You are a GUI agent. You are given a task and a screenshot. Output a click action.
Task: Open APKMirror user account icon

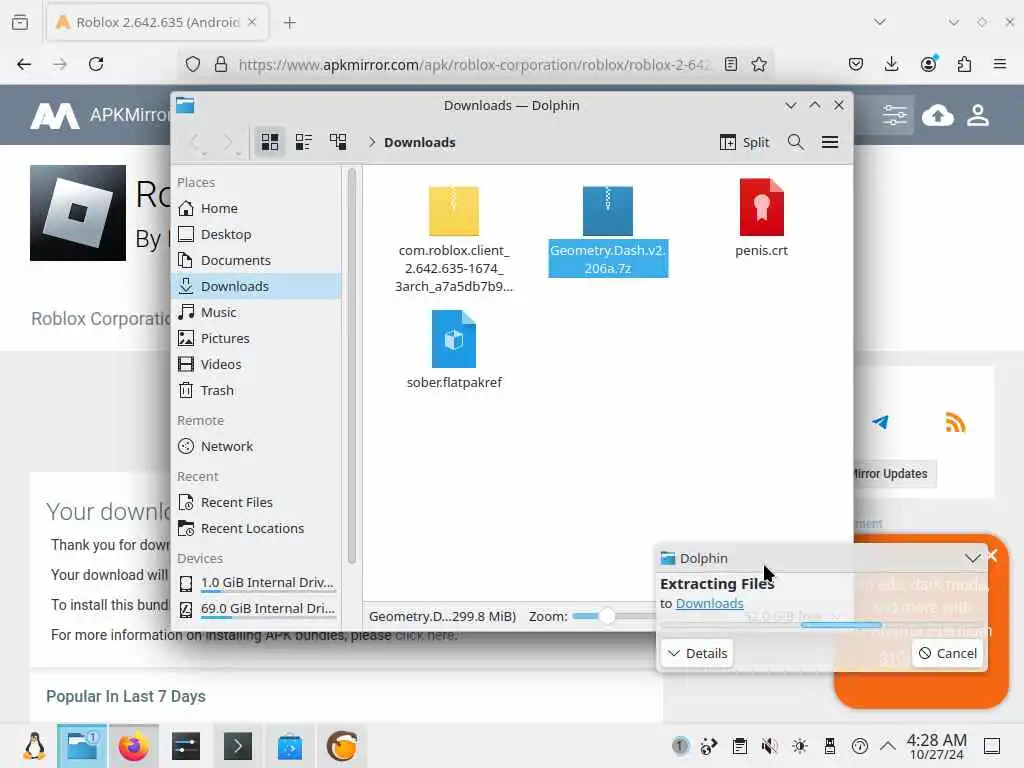tap(978, 116)
